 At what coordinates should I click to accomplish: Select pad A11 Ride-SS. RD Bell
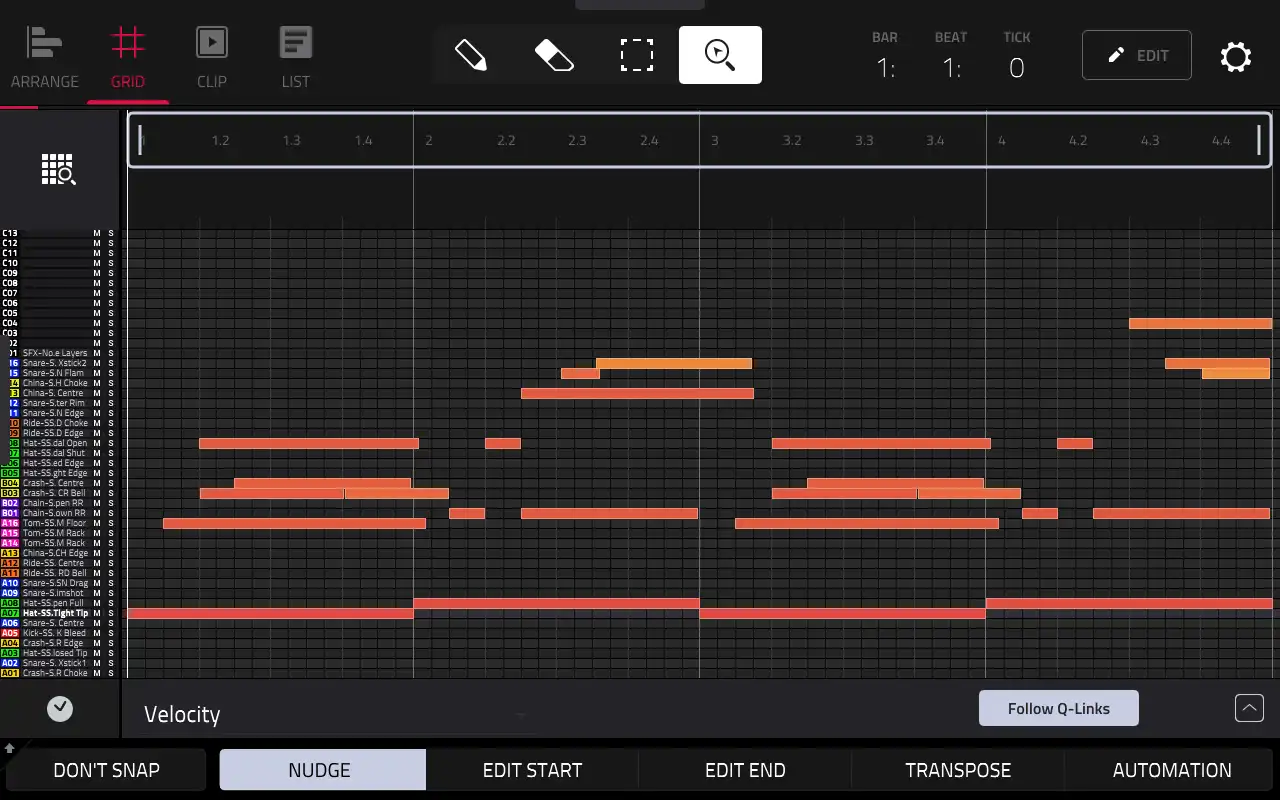click(x=45, y=573)
